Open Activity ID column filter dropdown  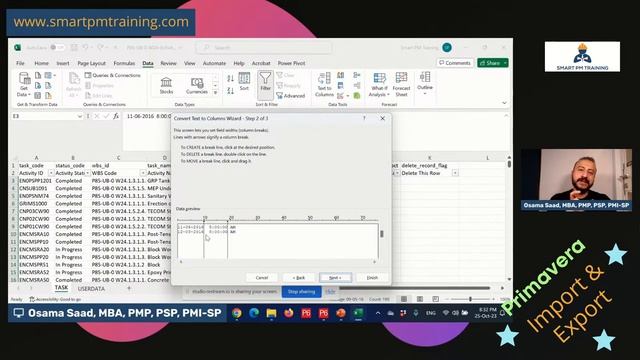(x=51, y=173)
